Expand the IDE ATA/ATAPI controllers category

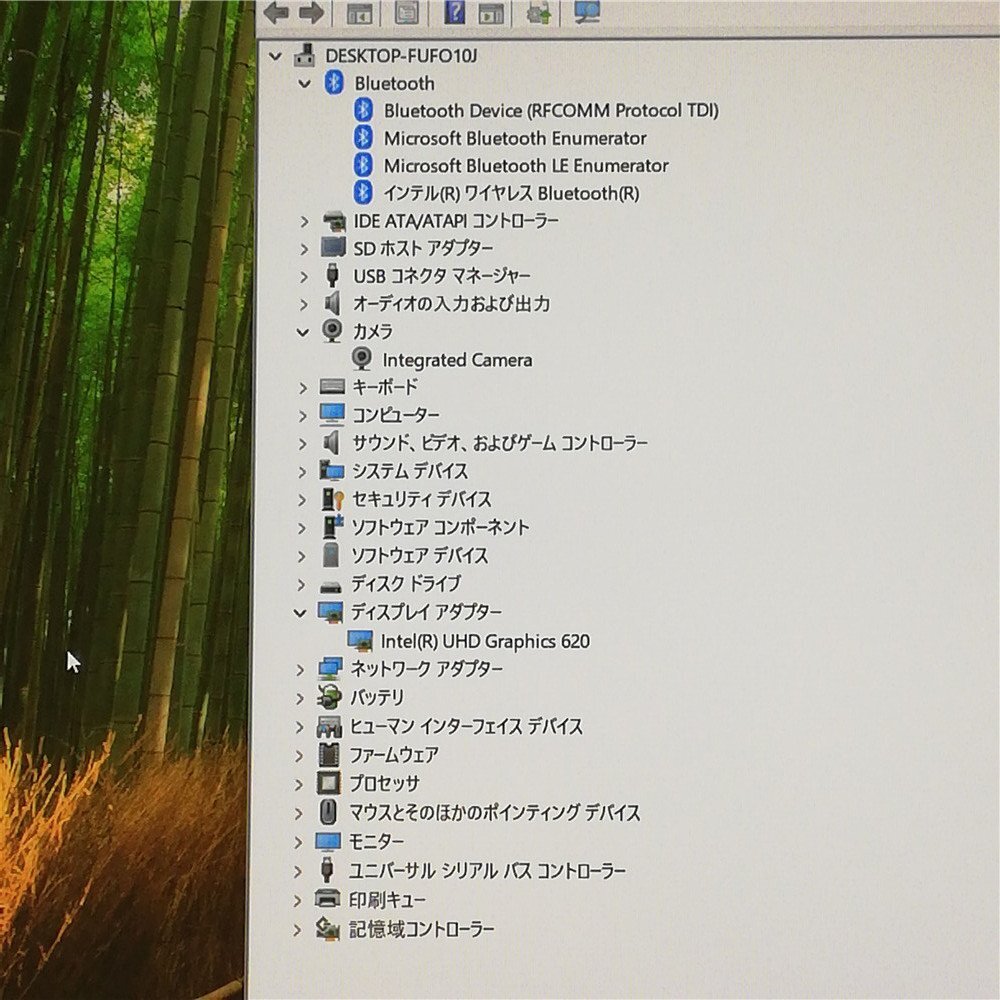(x=303, y=221)
